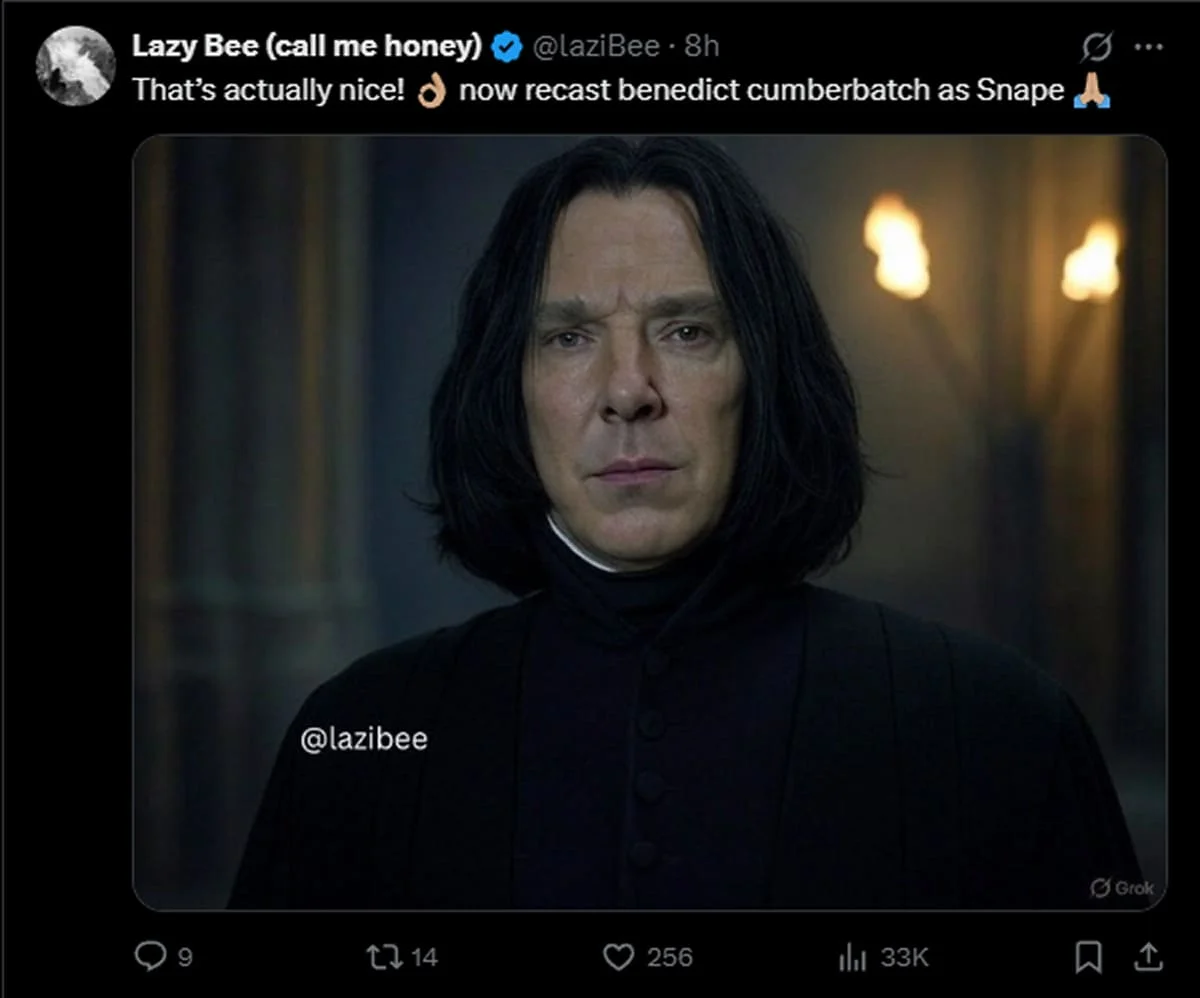This screenshot has height=998, width=1200.
Task: Open the Lazy Bee (call me honey) name
Action: coord(308,46)
